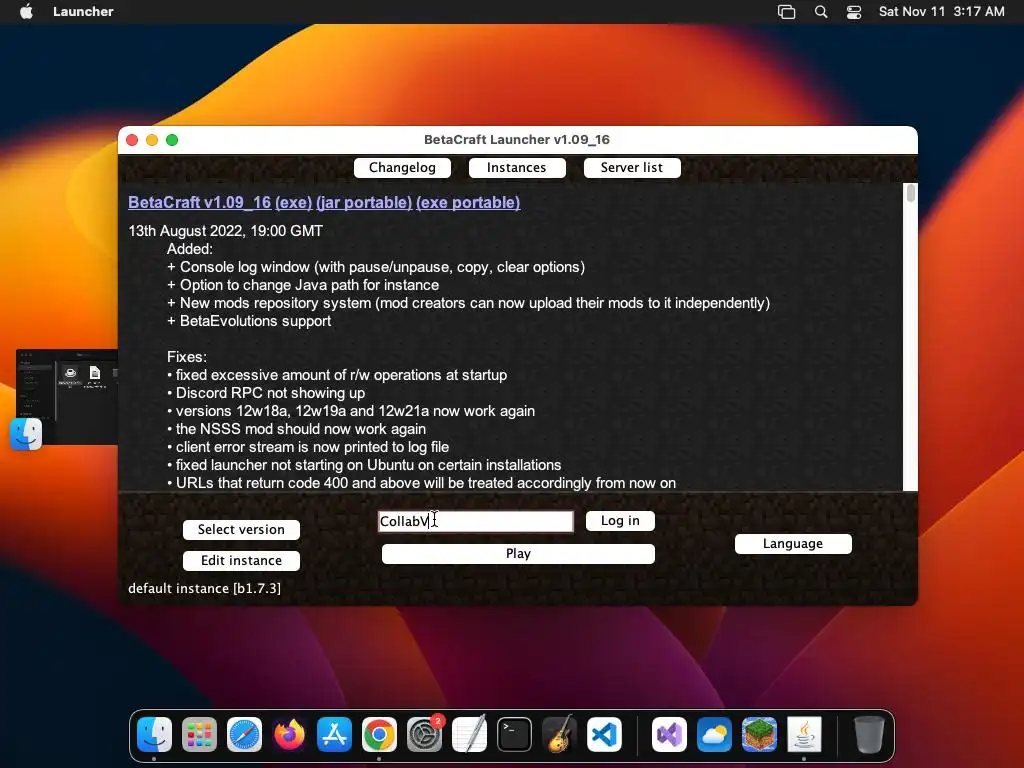
Task: Launch Google Chrome from the dock
Action: (379, 735)
